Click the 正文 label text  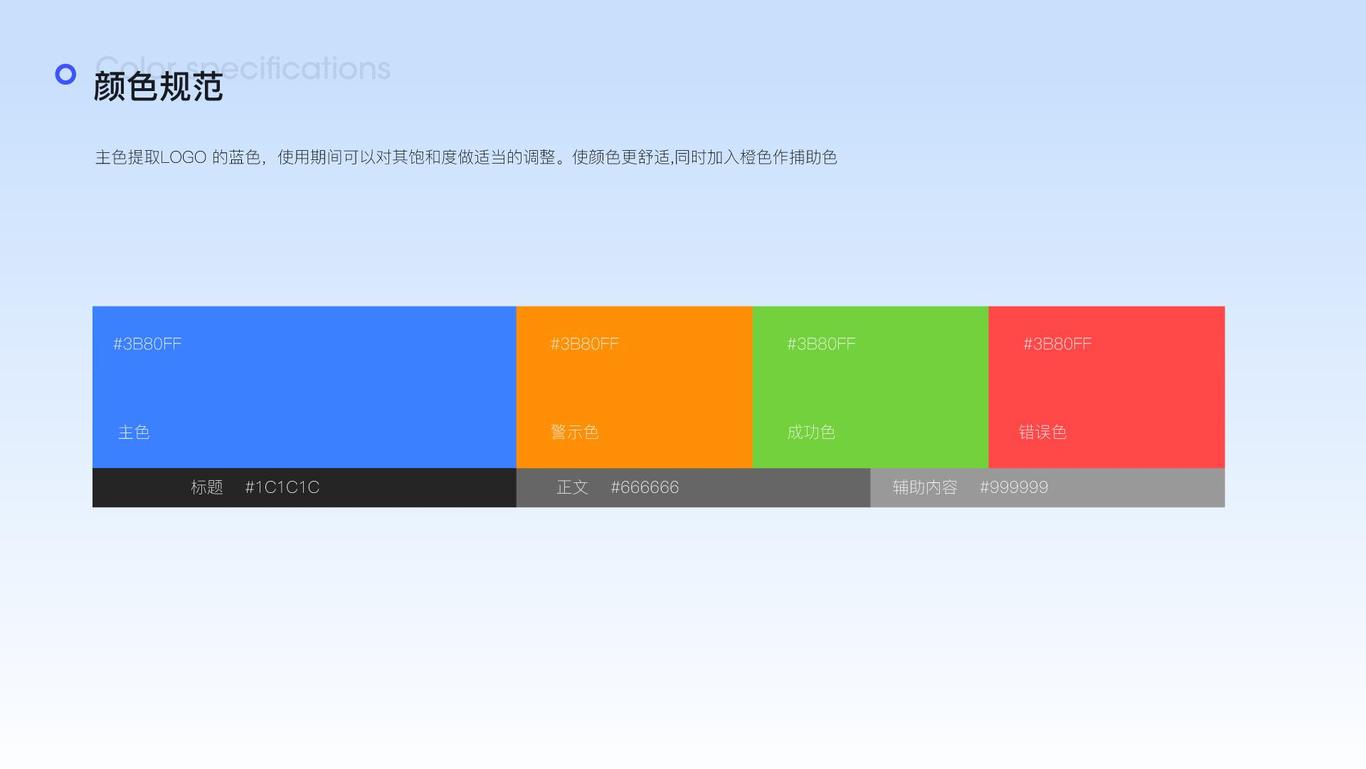573,487
